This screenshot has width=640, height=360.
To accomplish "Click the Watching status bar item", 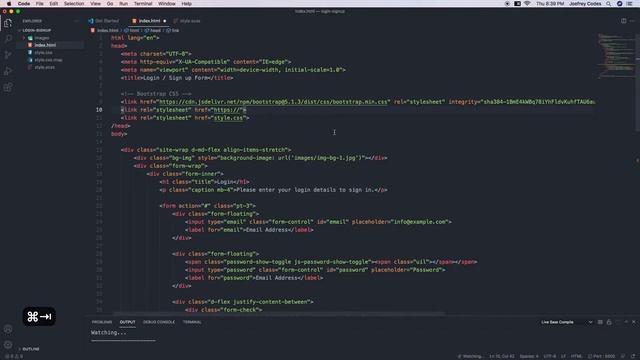I will tap(471, 356).
